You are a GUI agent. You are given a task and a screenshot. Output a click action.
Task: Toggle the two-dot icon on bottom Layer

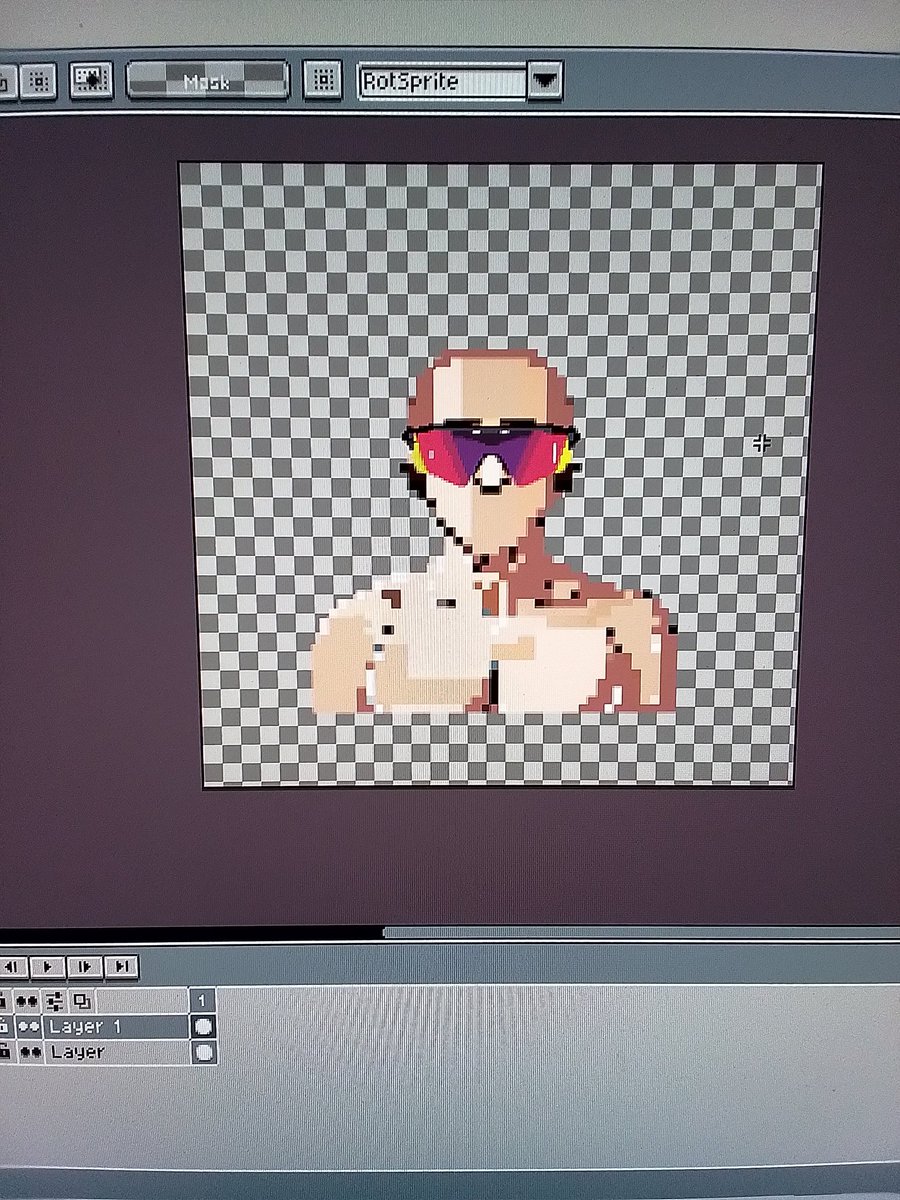pos(30,1052)
